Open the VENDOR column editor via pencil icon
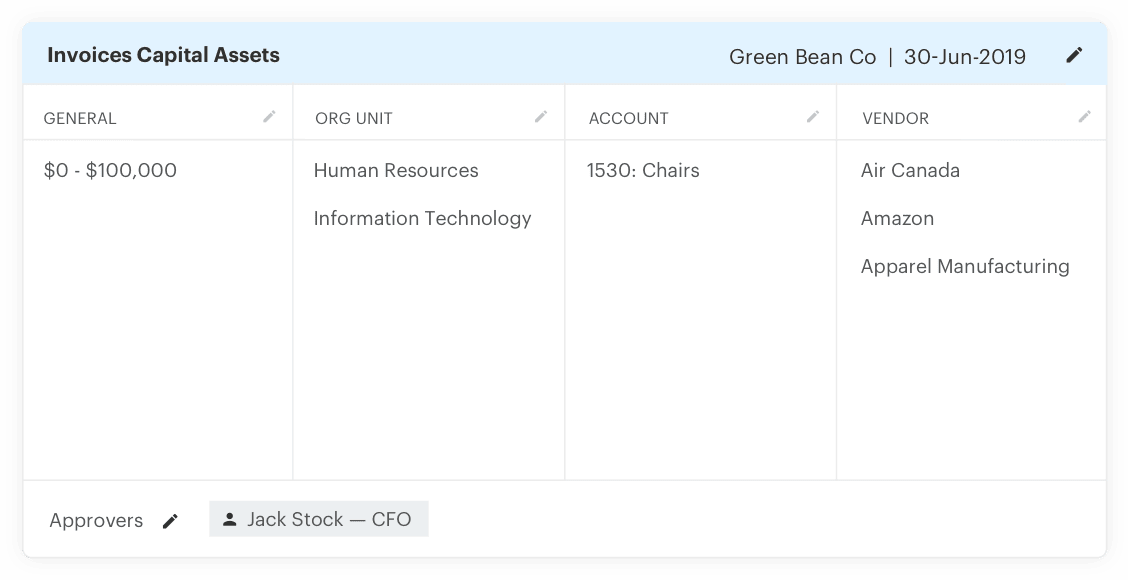Viewport: 1128px width, 580px height. point(1085,117)
